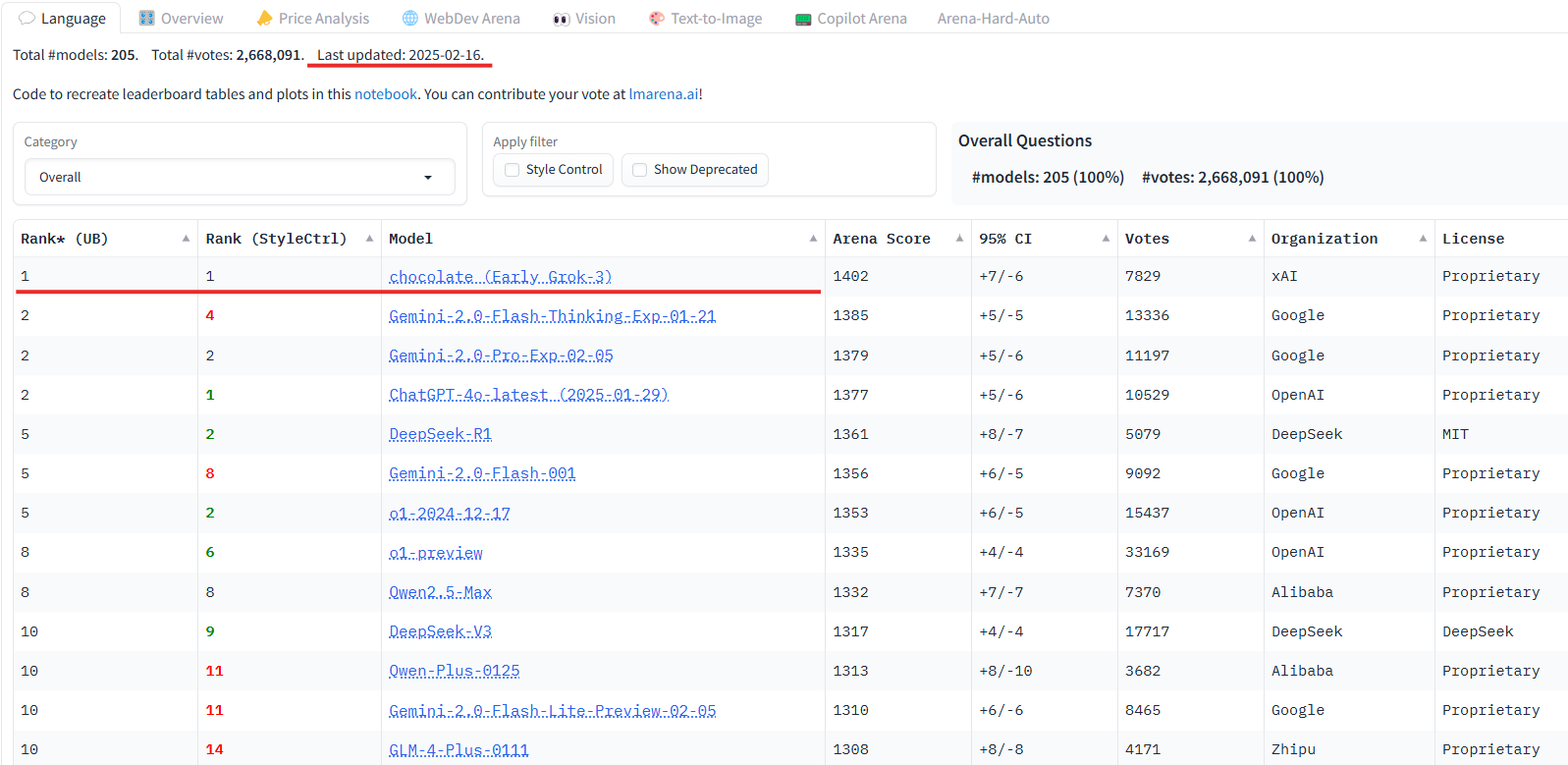This screenshot has height=765, width=1568.
Task: Open the Arena-Hard-Auto tab
Action: tap(993, 18)
